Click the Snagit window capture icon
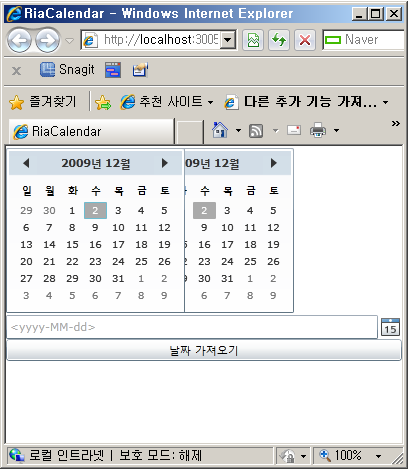Image resolution: width=408 pixels, height=469 pixels. tap(113, 70)
